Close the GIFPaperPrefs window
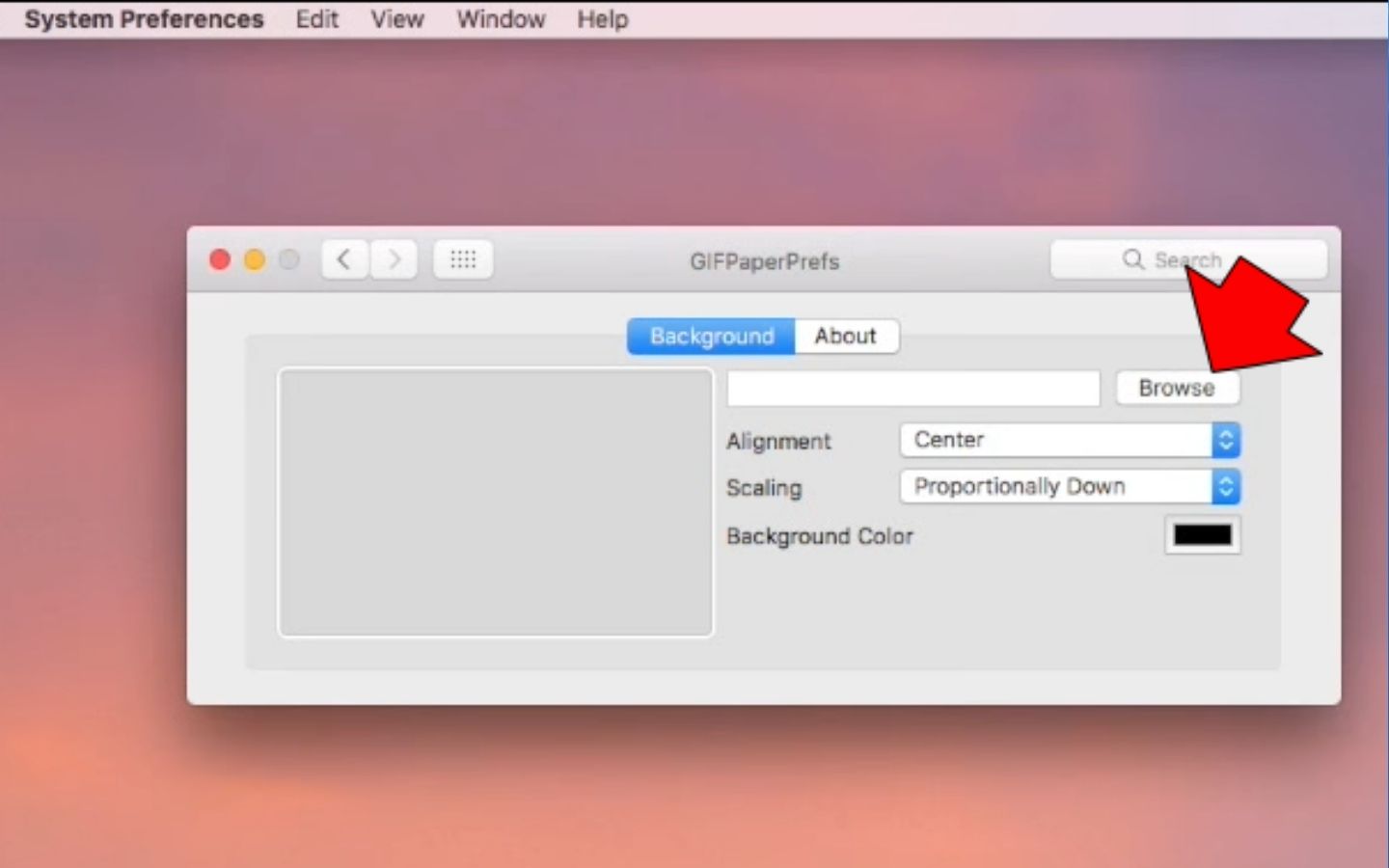The height and width of the screenshot is (868, 1389). point(220,259)
